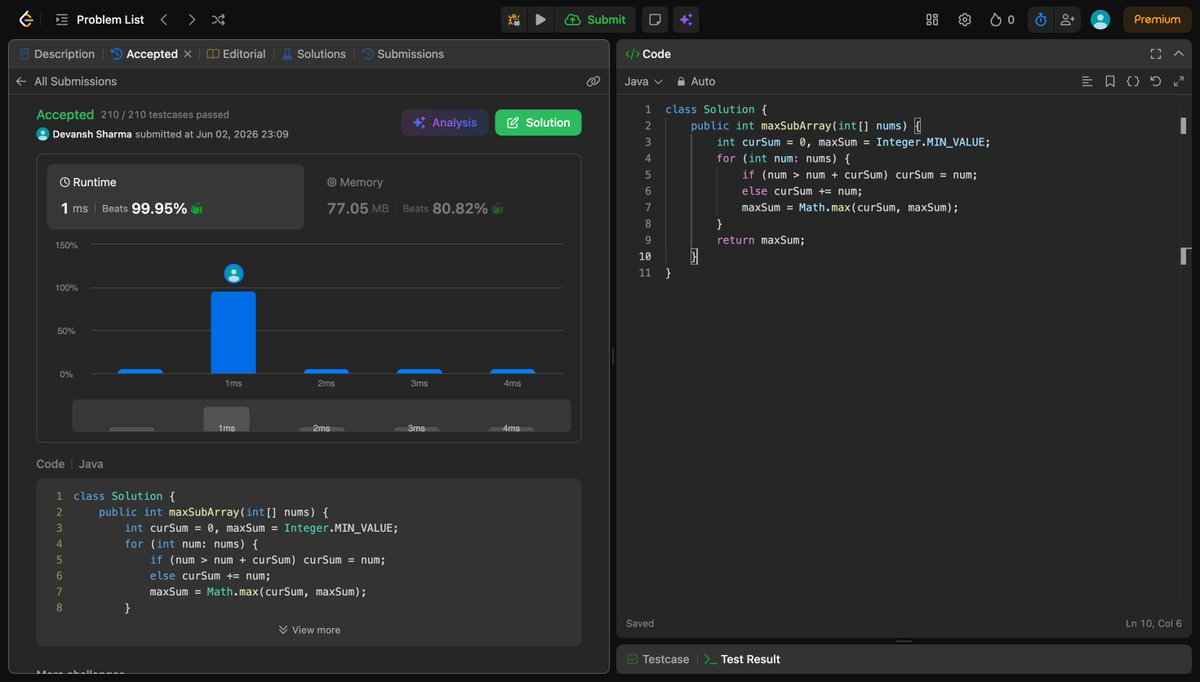Open the Submissions tab

[x=402, y=54]
